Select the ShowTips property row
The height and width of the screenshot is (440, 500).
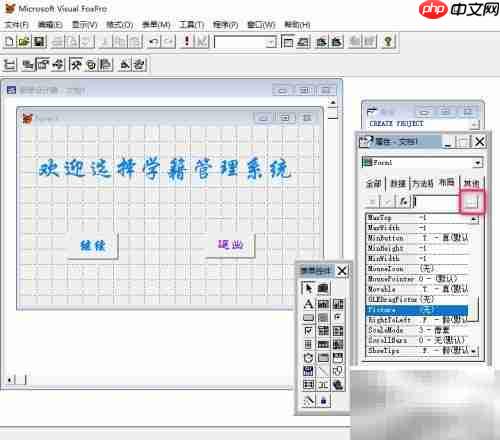pos(417,351)
